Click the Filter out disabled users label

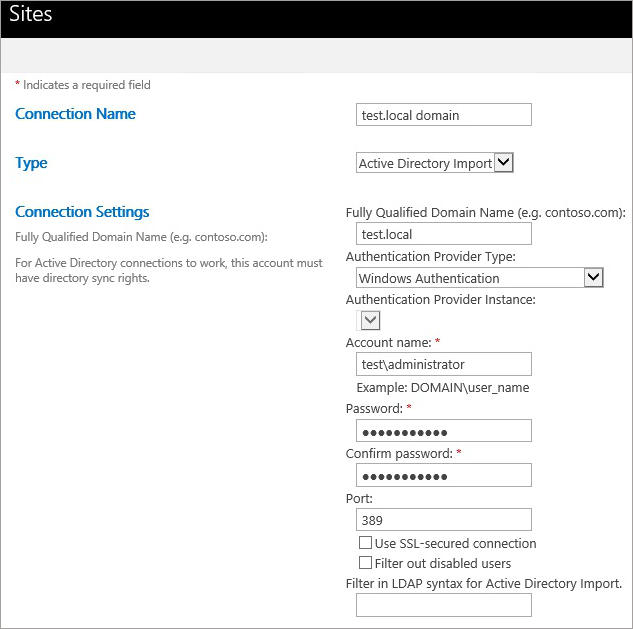(443, 563)
